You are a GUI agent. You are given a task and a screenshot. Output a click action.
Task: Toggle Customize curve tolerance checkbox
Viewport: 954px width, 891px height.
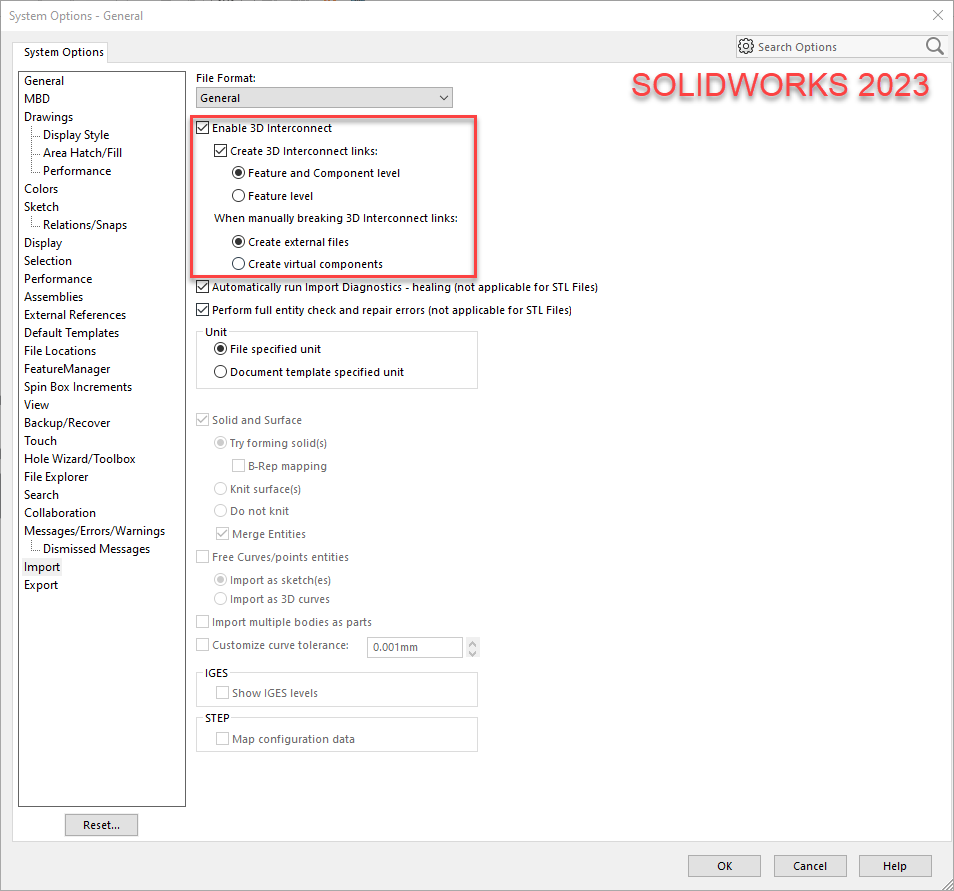click(x=203, y=645)
